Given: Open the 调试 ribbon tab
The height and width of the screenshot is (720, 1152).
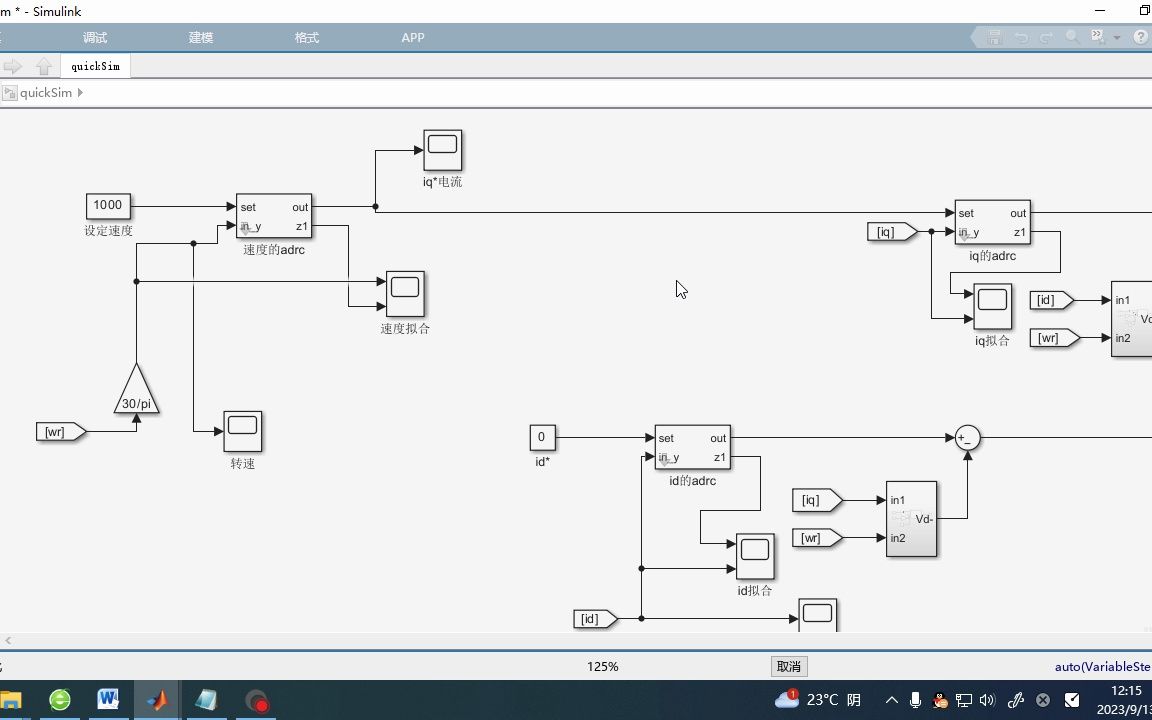Looking at the screenshot, I should [96, 37].
